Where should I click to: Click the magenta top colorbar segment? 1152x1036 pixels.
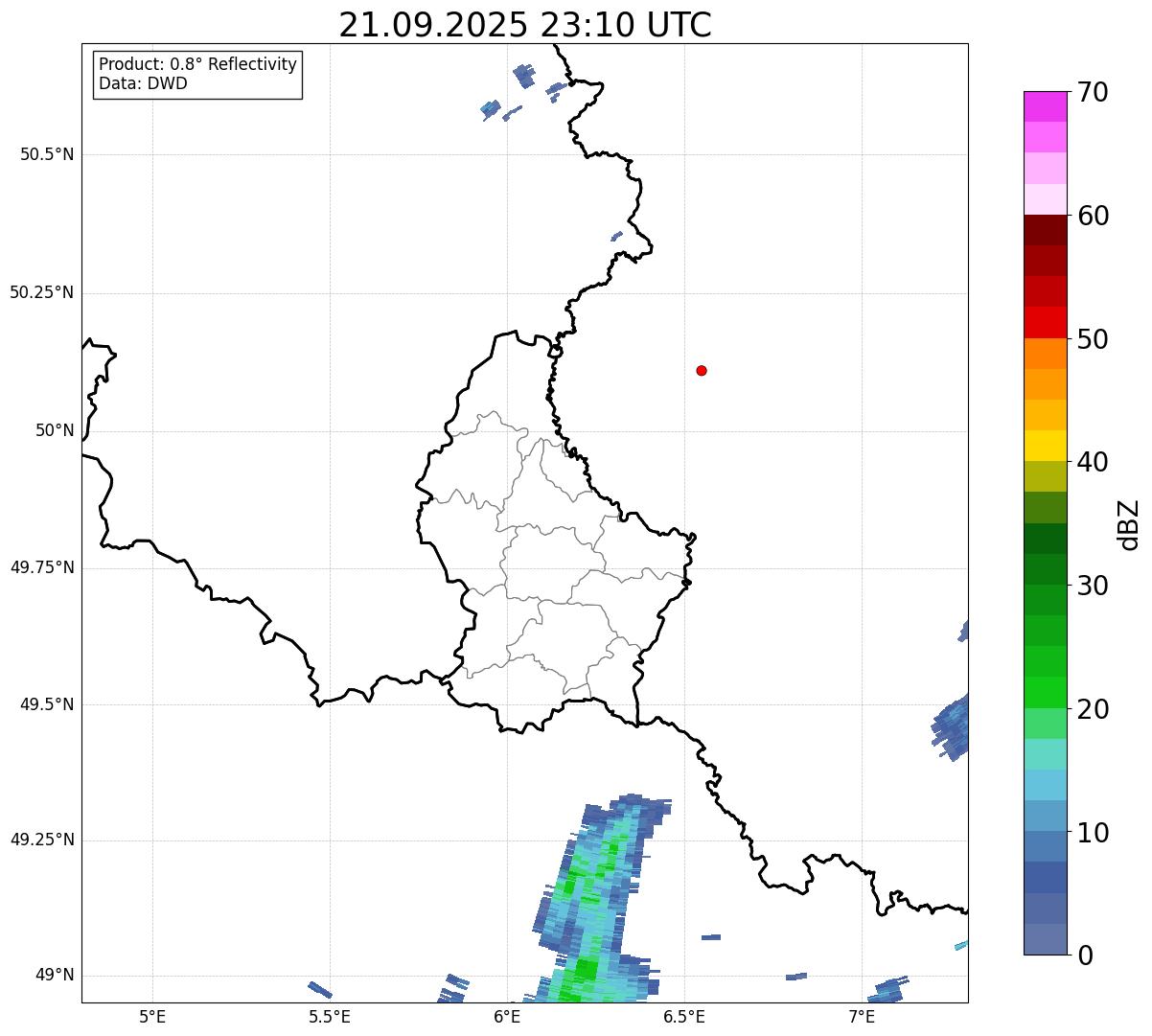pos(1045,106)
